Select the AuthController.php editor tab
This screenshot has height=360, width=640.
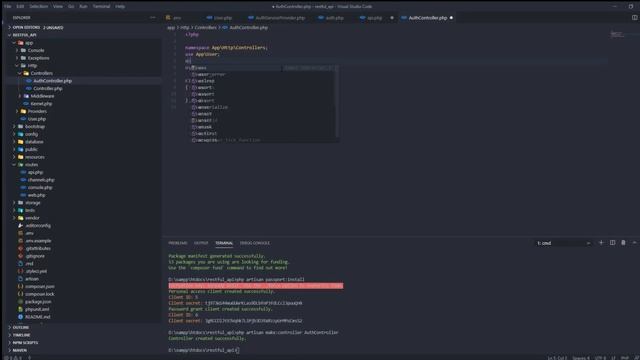pos(427,18)
